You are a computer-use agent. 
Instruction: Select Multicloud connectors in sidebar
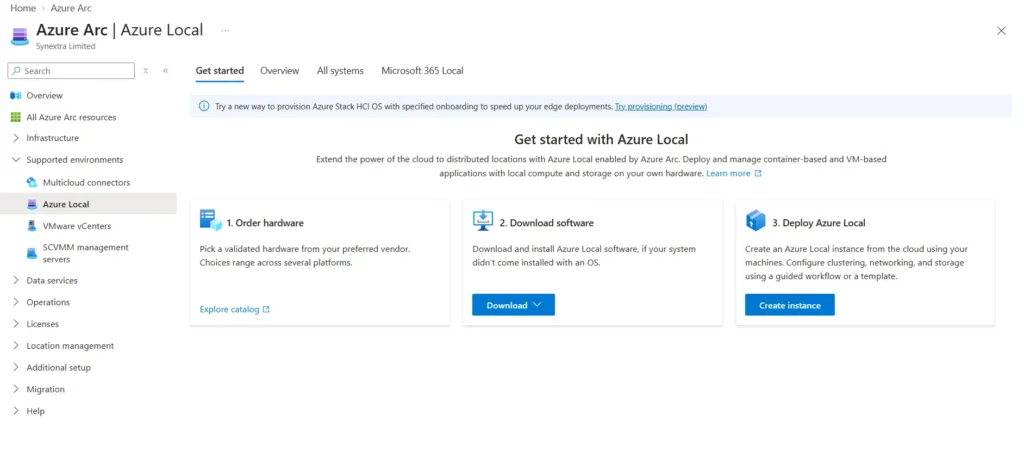88,182
